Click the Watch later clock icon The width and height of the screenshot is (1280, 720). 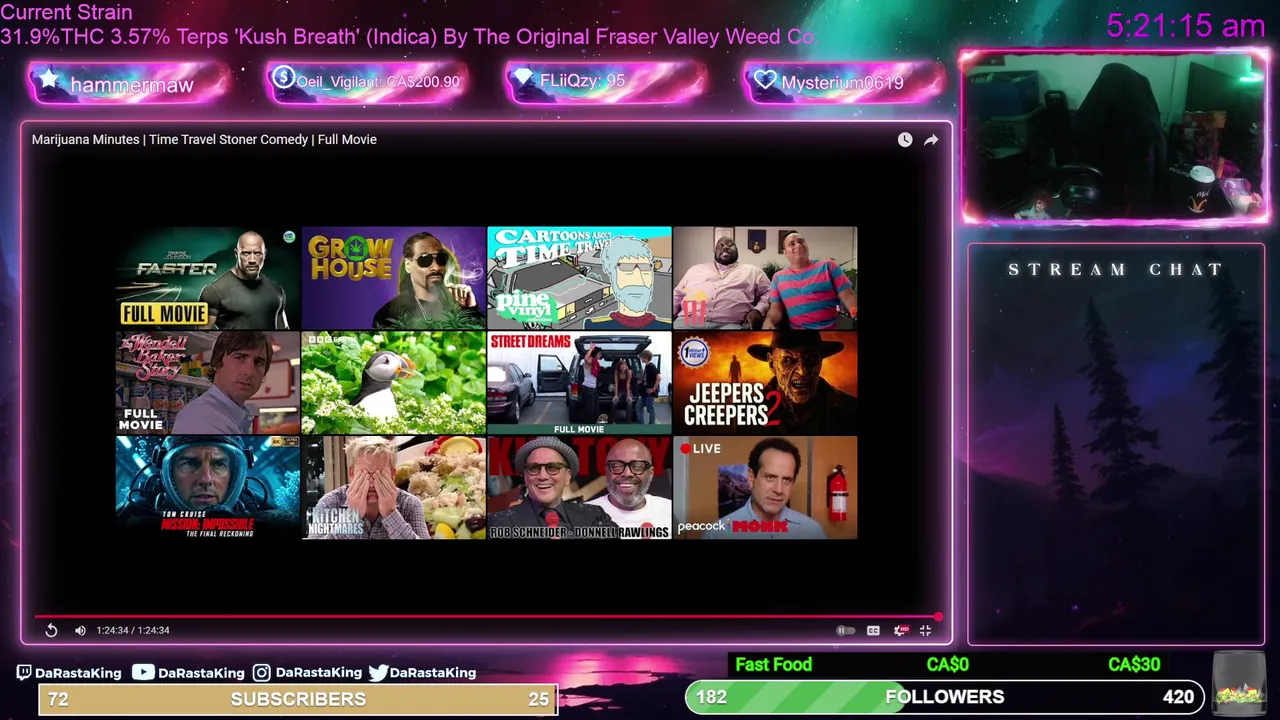click(904, 140)
